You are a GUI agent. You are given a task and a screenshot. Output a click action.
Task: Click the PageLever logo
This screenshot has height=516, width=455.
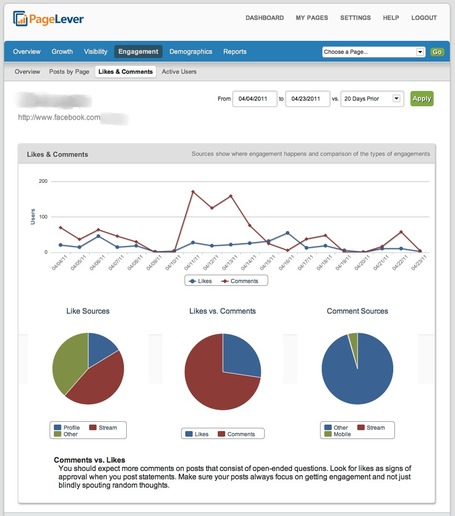tap(48, 19)
